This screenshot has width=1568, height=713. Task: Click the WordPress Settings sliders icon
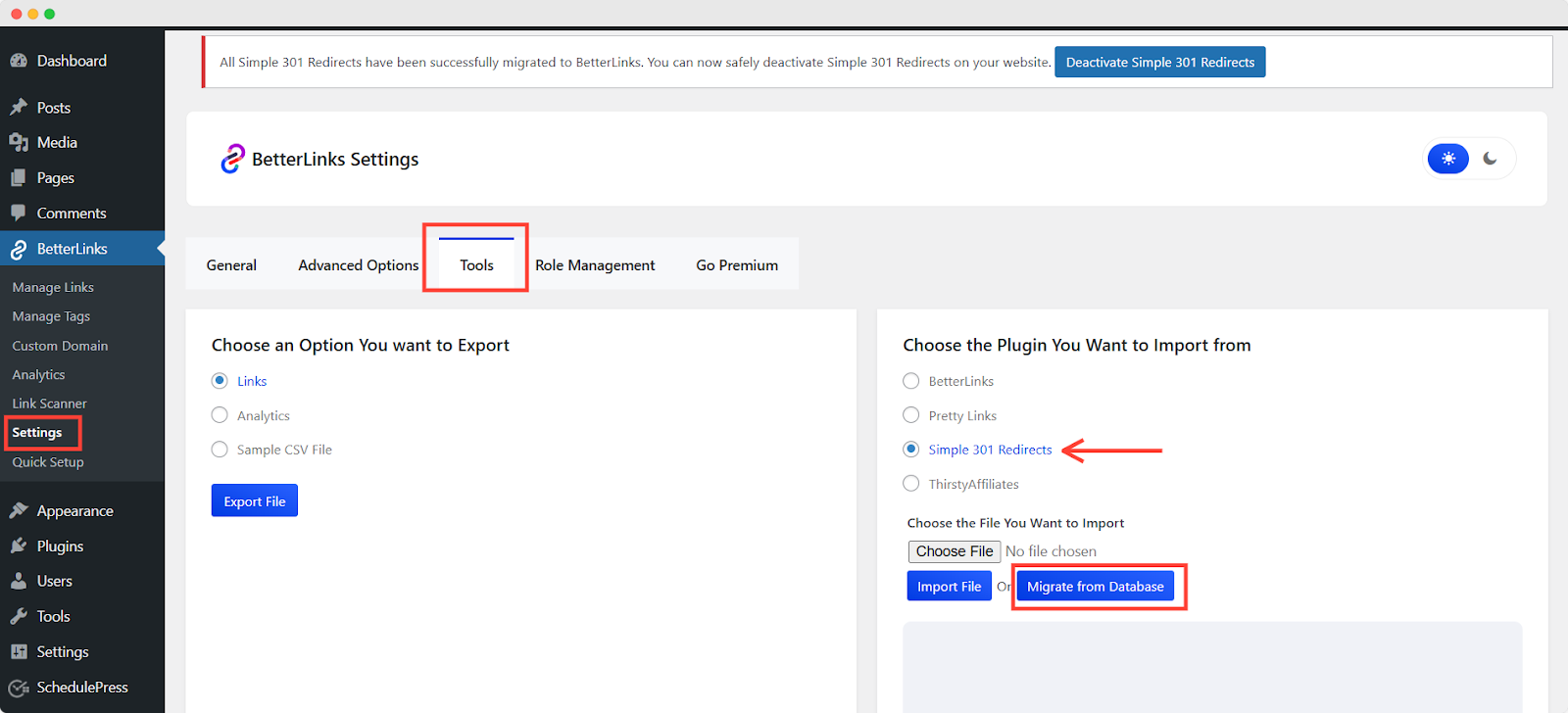coord(19,652)
